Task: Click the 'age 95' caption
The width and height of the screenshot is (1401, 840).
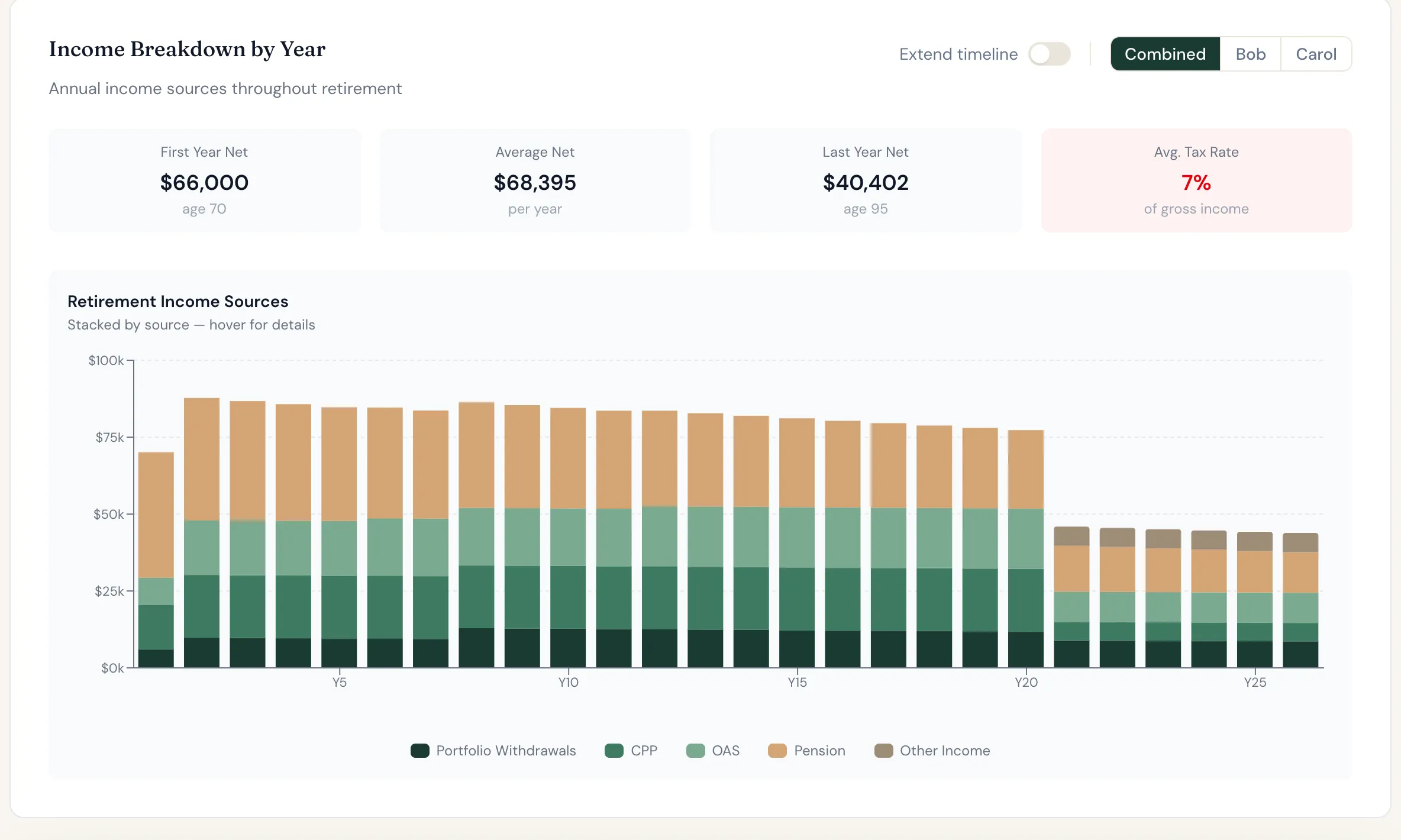Action: 866,209
